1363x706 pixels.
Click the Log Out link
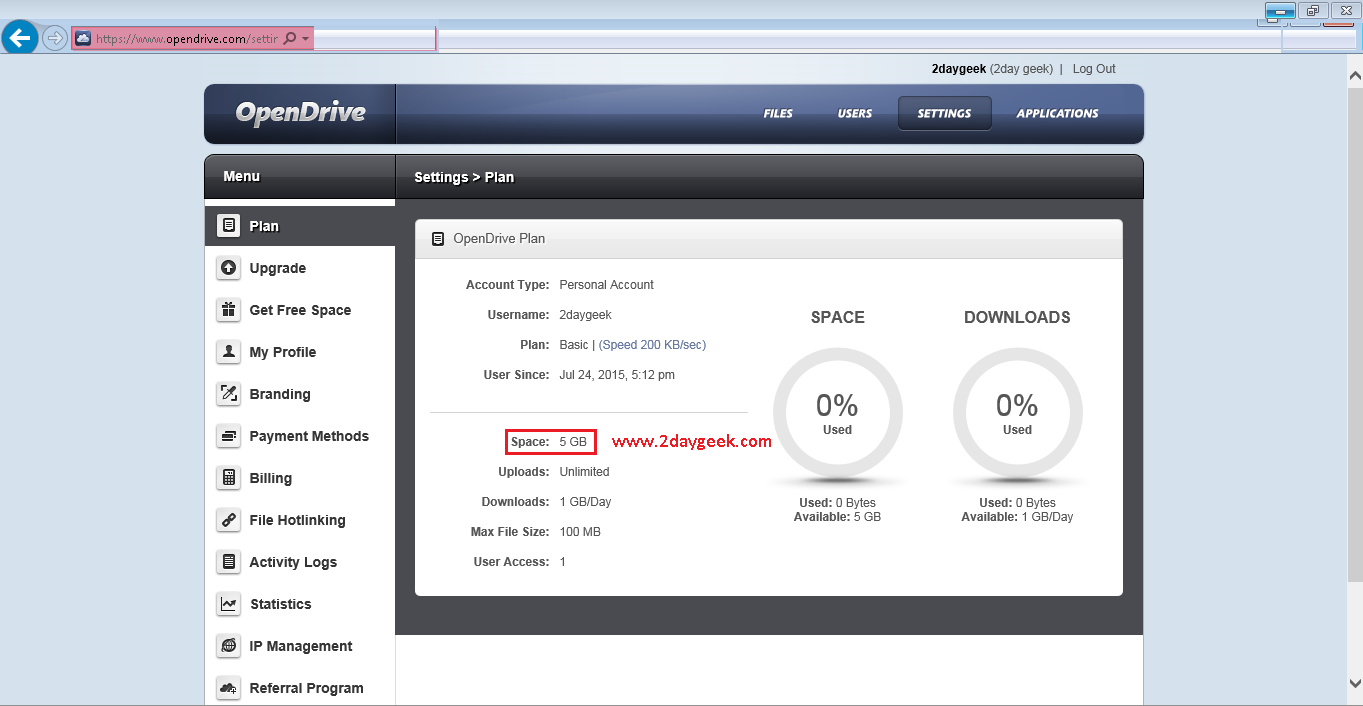click(x=1094, y=69)
